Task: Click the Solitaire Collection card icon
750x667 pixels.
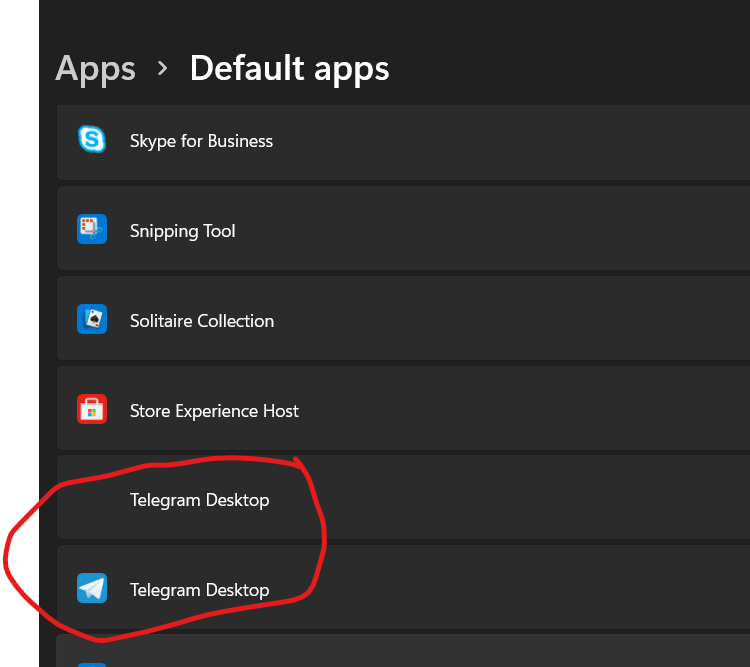Action: (92, 319)
